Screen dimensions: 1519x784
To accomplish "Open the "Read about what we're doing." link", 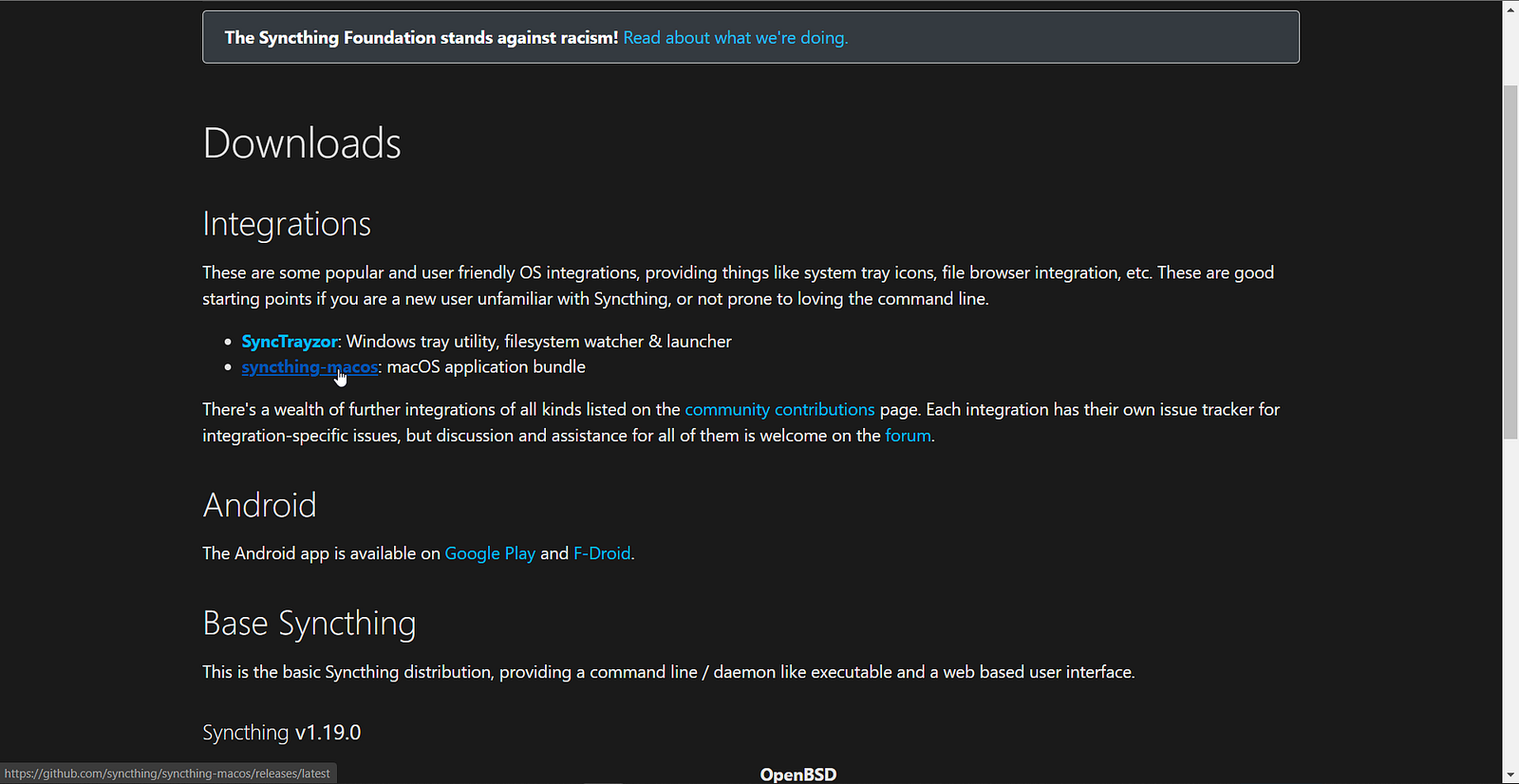I will tap(736, 38).
